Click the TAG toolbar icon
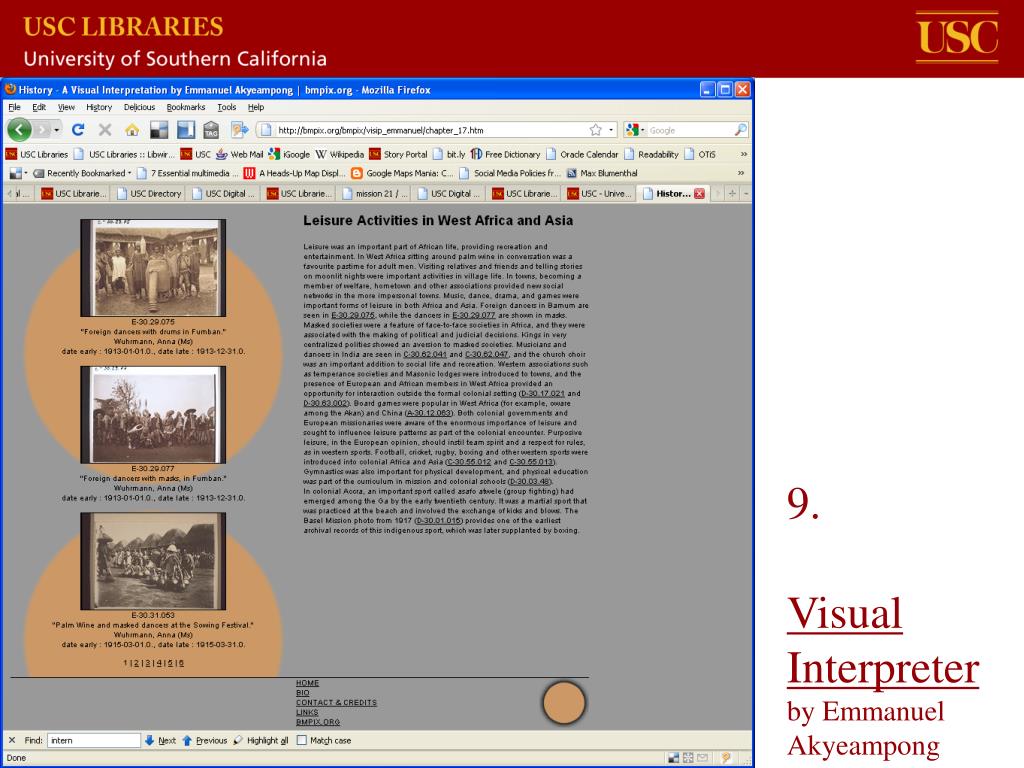The width and height of the screenshot is (1024, 768). 211,130
